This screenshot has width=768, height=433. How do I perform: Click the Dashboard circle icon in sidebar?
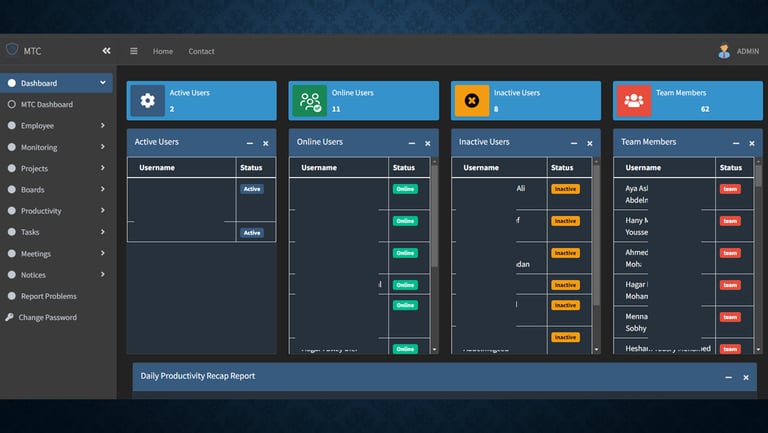point(12,83)
